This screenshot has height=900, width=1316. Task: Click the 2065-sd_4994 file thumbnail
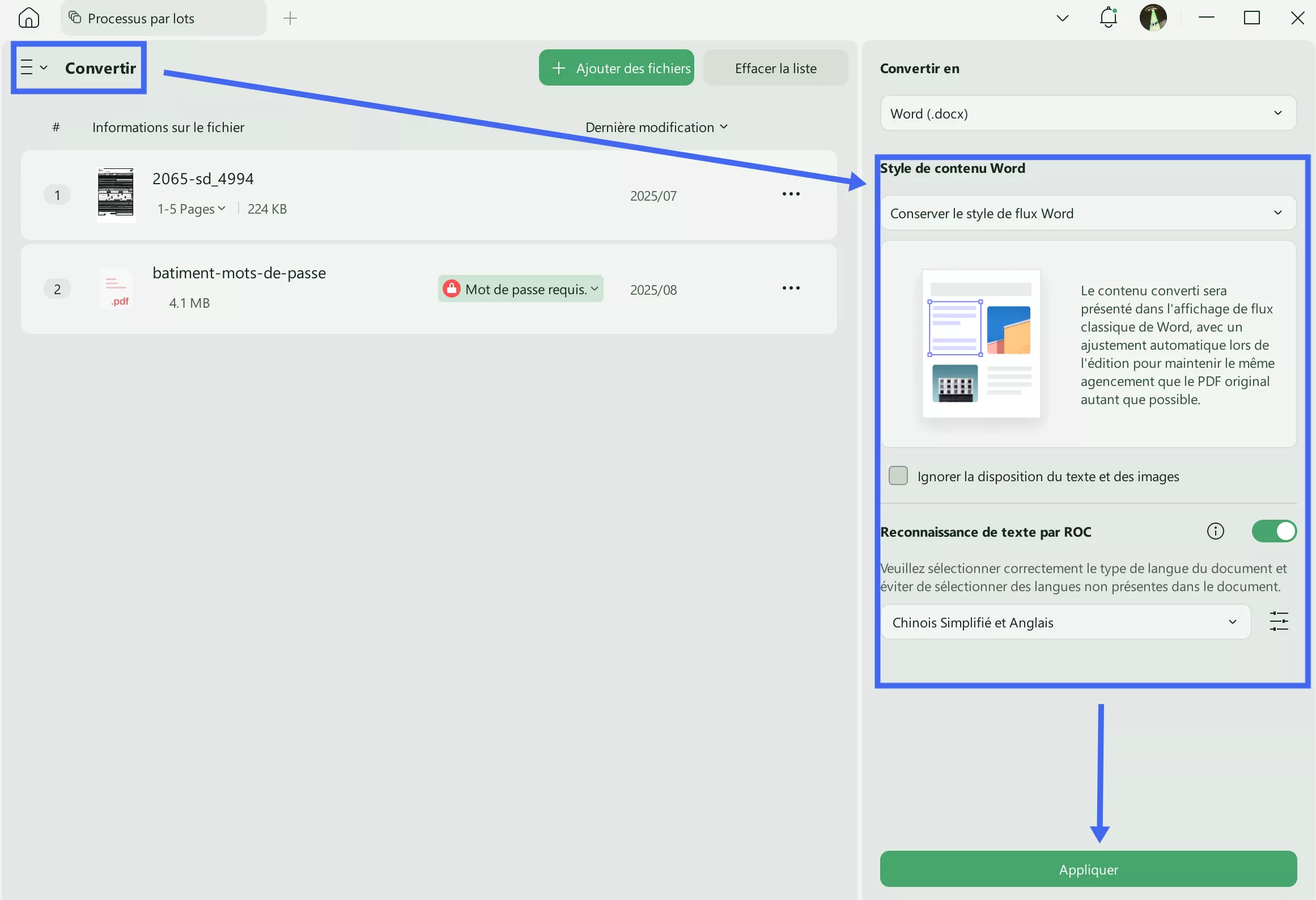(116, 193)
